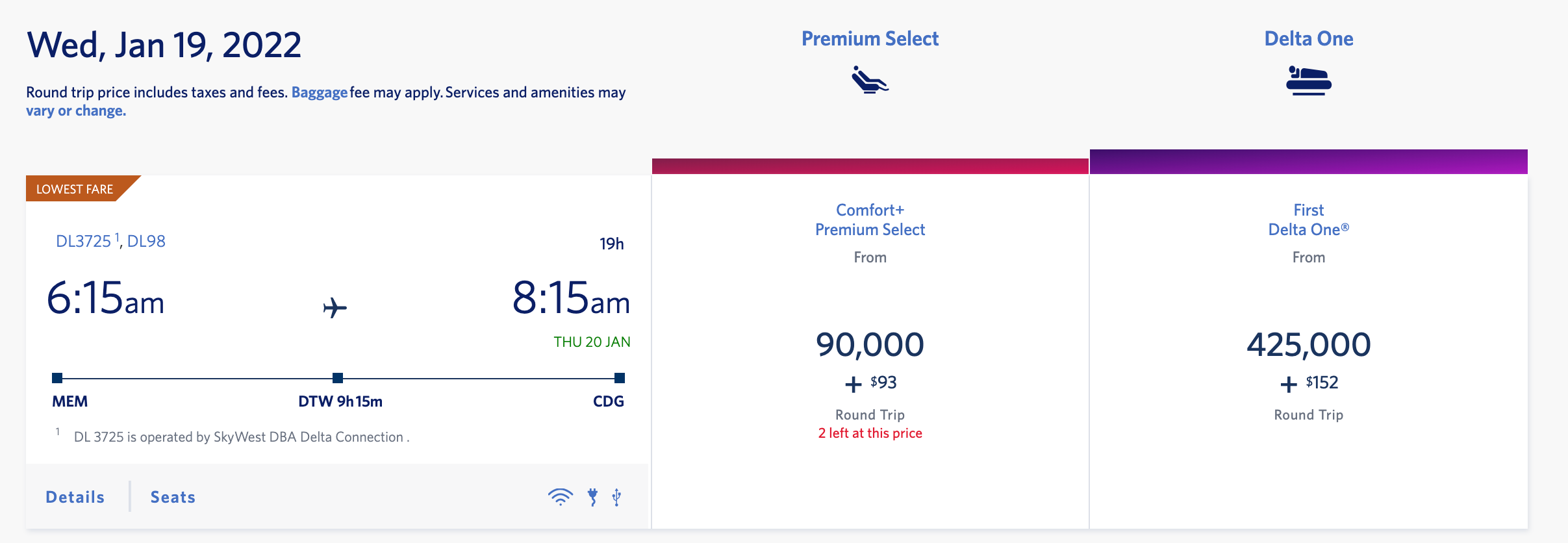The height and width of the screenshot is (543, 1568).
Task: Open flight DL3725 link
Action: 83,241
